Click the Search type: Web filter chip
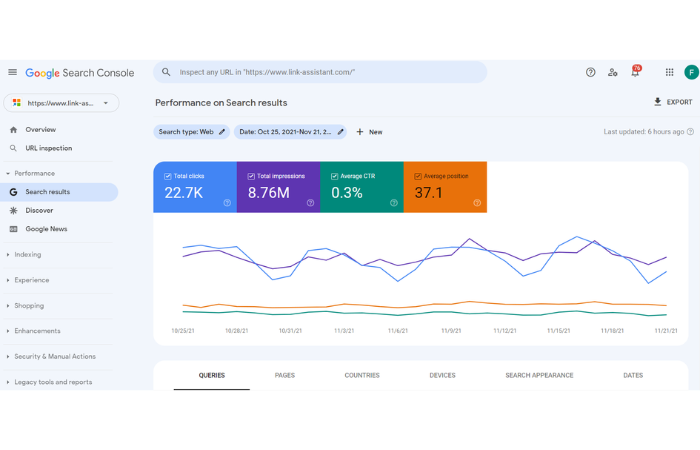The image size is (700, 450). (x=192, y=132)
